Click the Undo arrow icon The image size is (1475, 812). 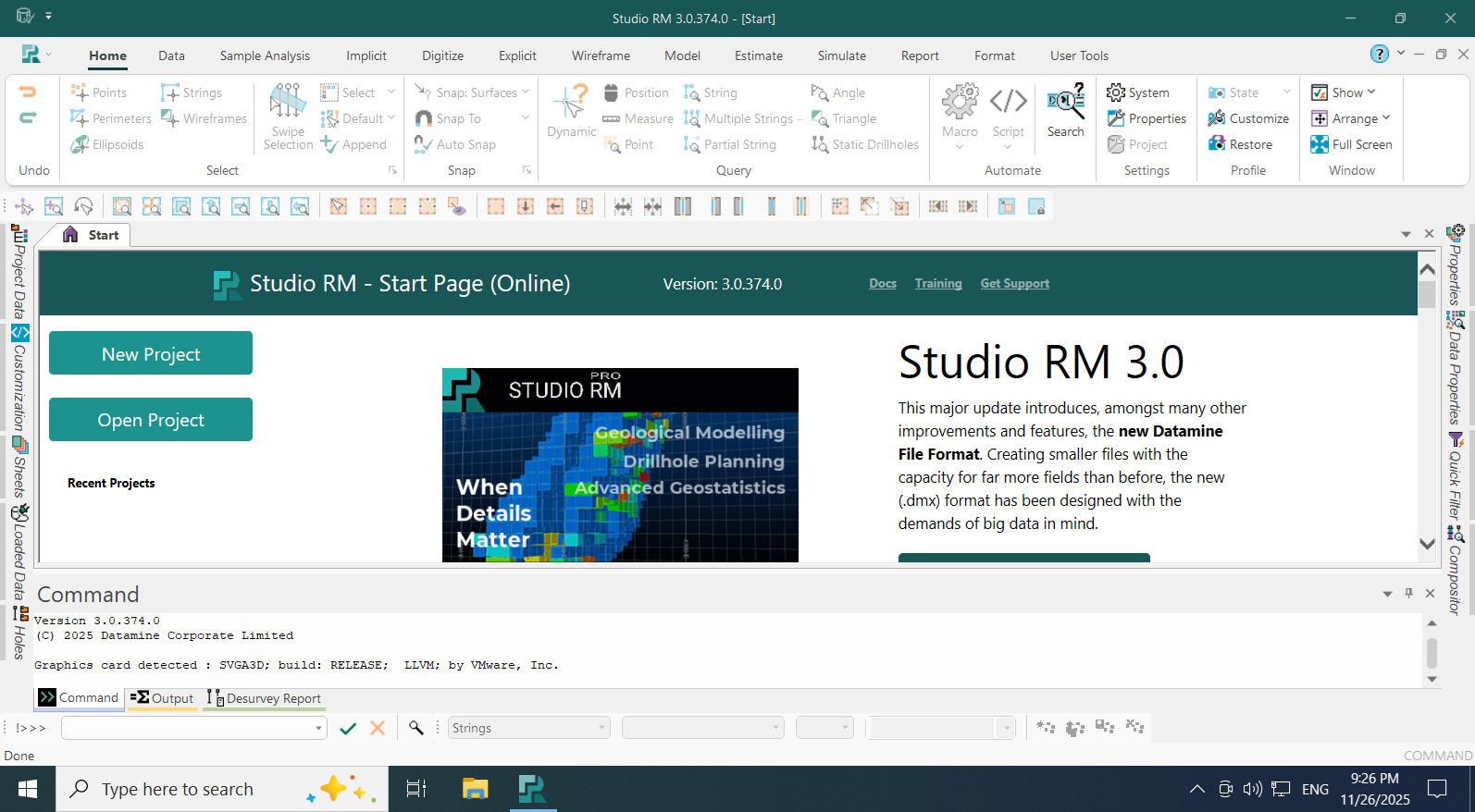pyautogui.click(x=28, y=92)
